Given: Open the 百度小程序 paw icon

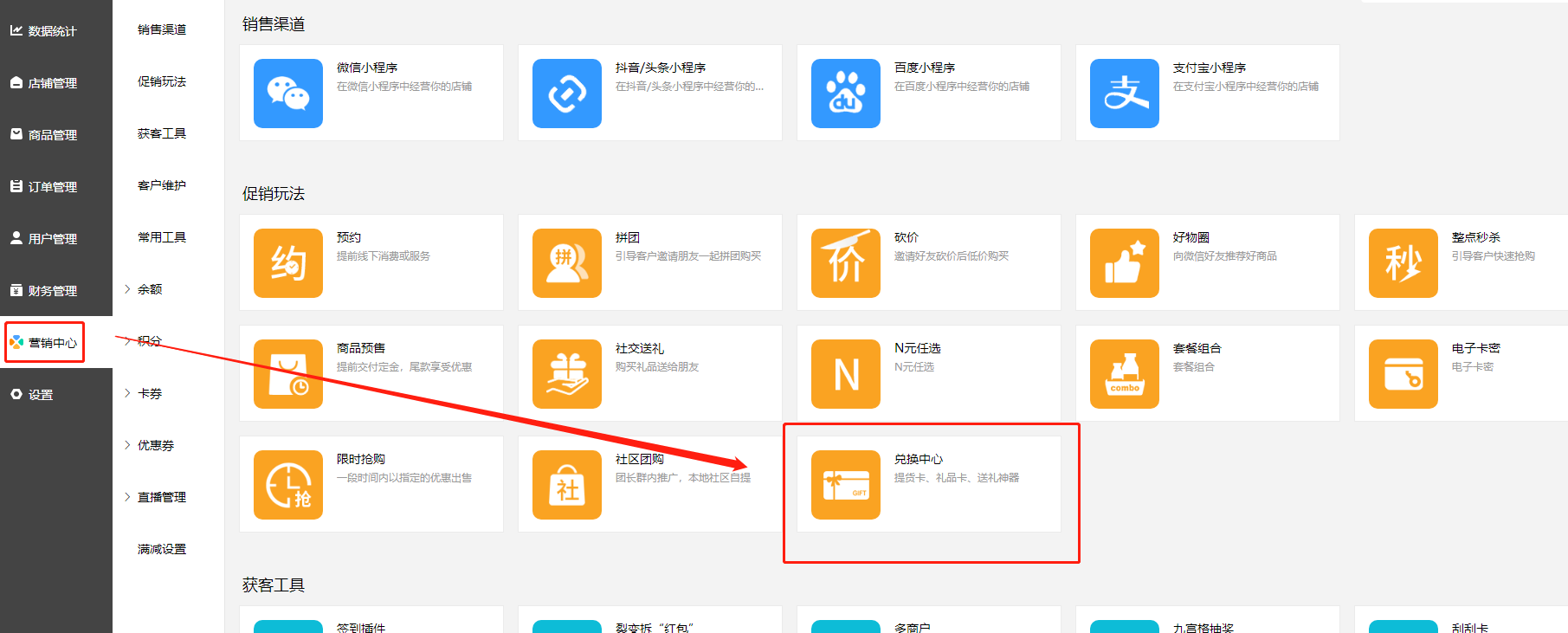Looking at the screenshot, I should [x=846, y=94].
